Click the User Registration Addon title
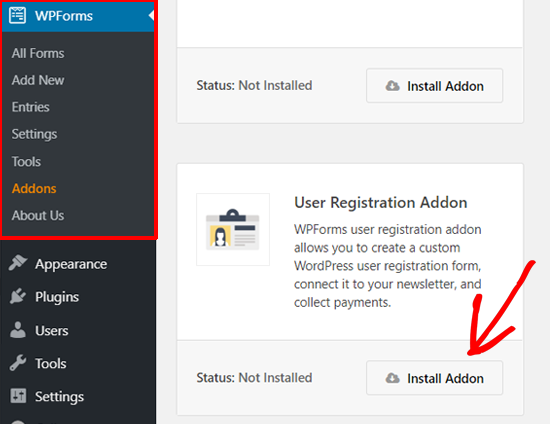This screenshot has height=424, width=550. [381, 203]
